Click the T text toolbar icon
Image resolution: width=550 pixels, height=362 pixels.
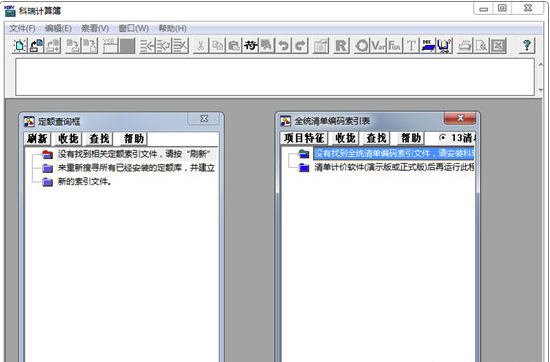[x=411, y=46]
